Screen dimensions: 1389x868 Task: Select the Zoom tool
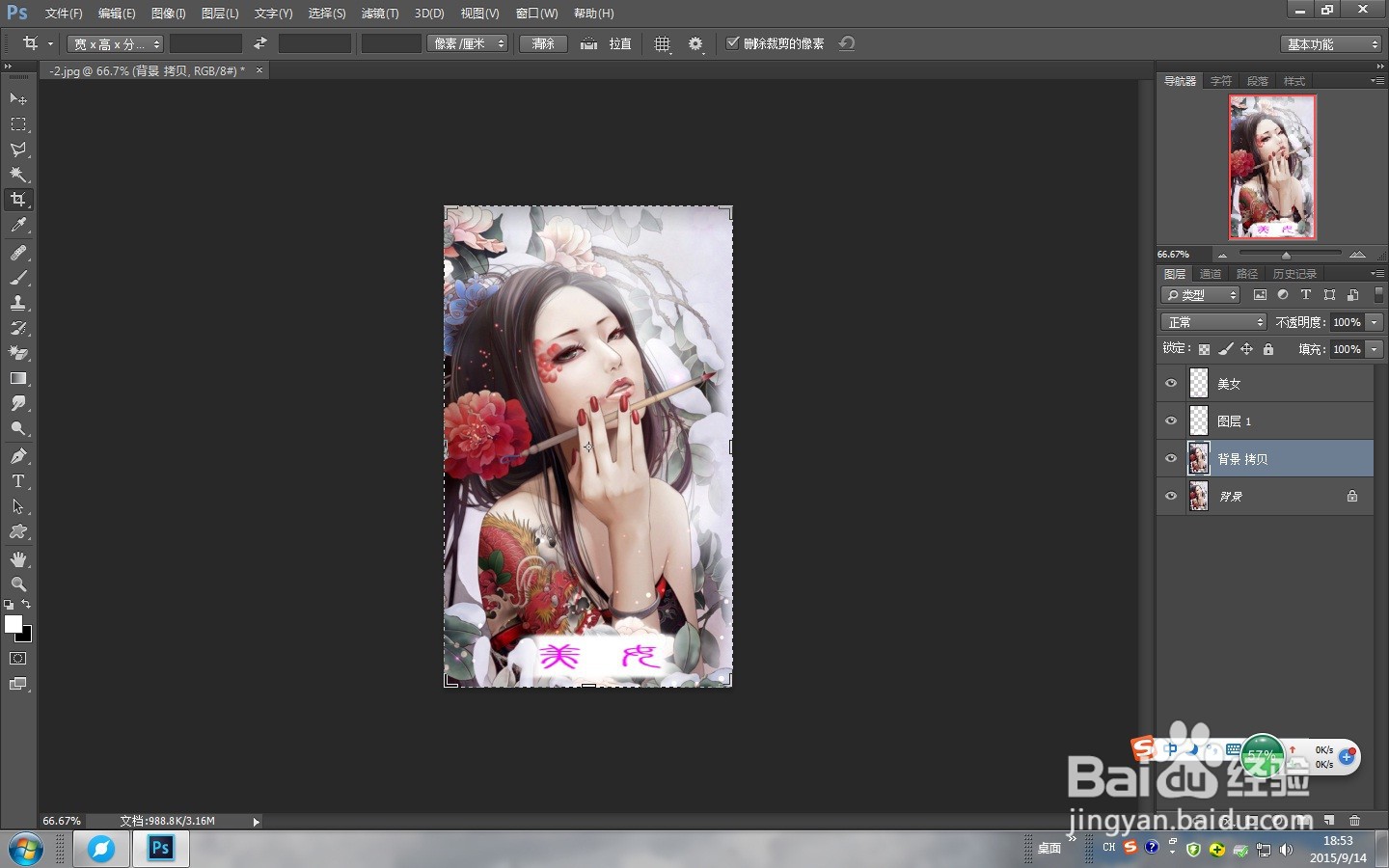pyautogui.click(x=17, y=583)
